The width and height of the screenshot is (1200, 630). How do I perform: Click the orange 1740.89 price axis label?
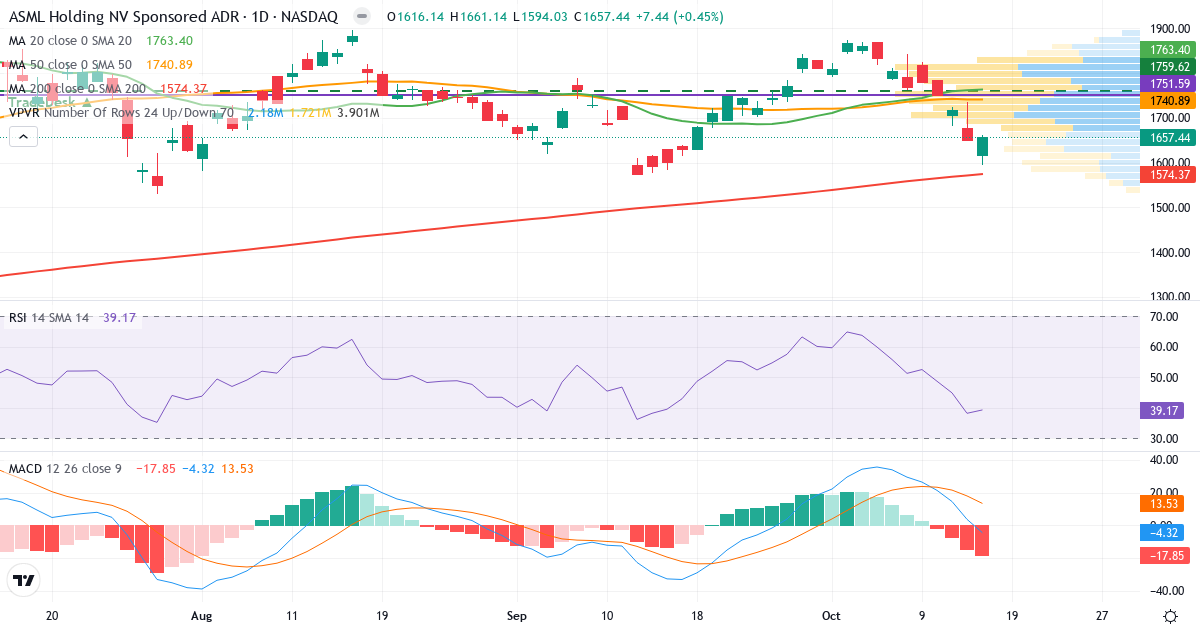tap(1169, 101)
